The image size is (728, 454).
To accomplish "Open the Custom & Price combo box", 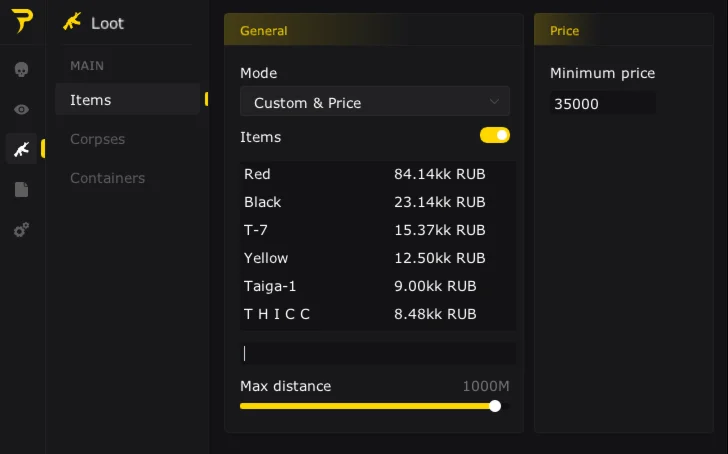I will coord(374,102).
